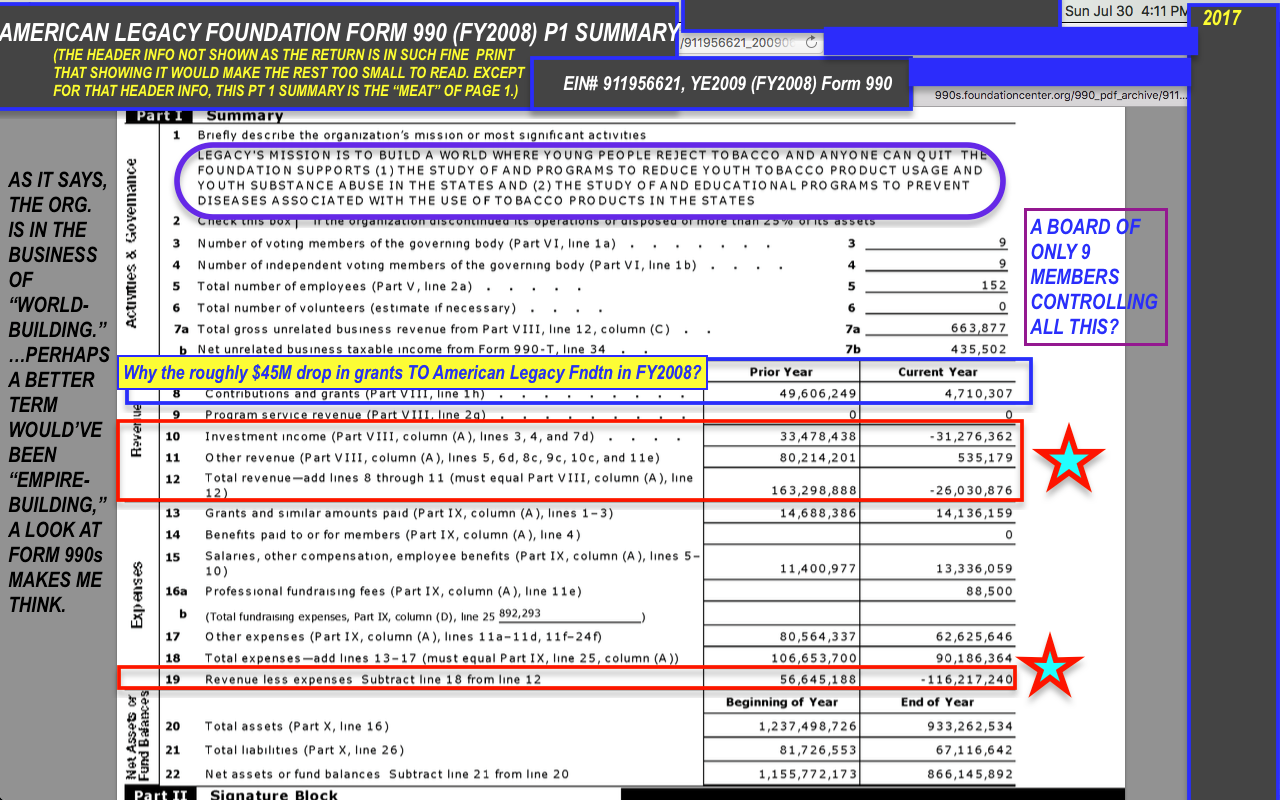1280x800 pixels.
Task: Click the left-side 'World-building' commentary text
Action: [58, 392]
